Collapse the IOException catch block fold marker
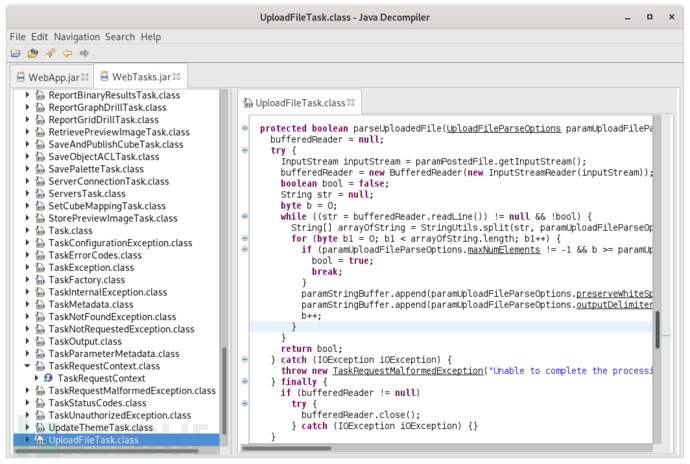Screen dimensions: 690x464 point(245,359)
